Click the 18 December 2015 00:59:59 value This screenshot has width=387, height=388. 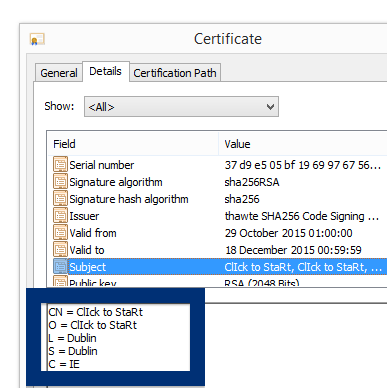click(x=293, y=250)
